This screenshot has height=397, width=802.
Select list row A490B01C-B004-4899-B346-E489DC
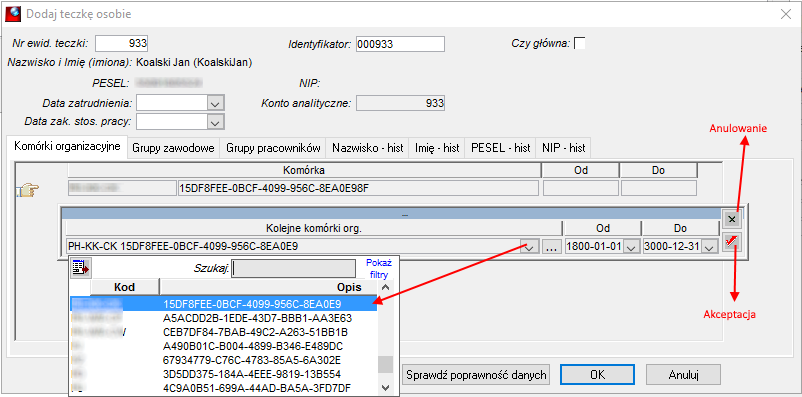pyautogui.click(x=224, y=345)
